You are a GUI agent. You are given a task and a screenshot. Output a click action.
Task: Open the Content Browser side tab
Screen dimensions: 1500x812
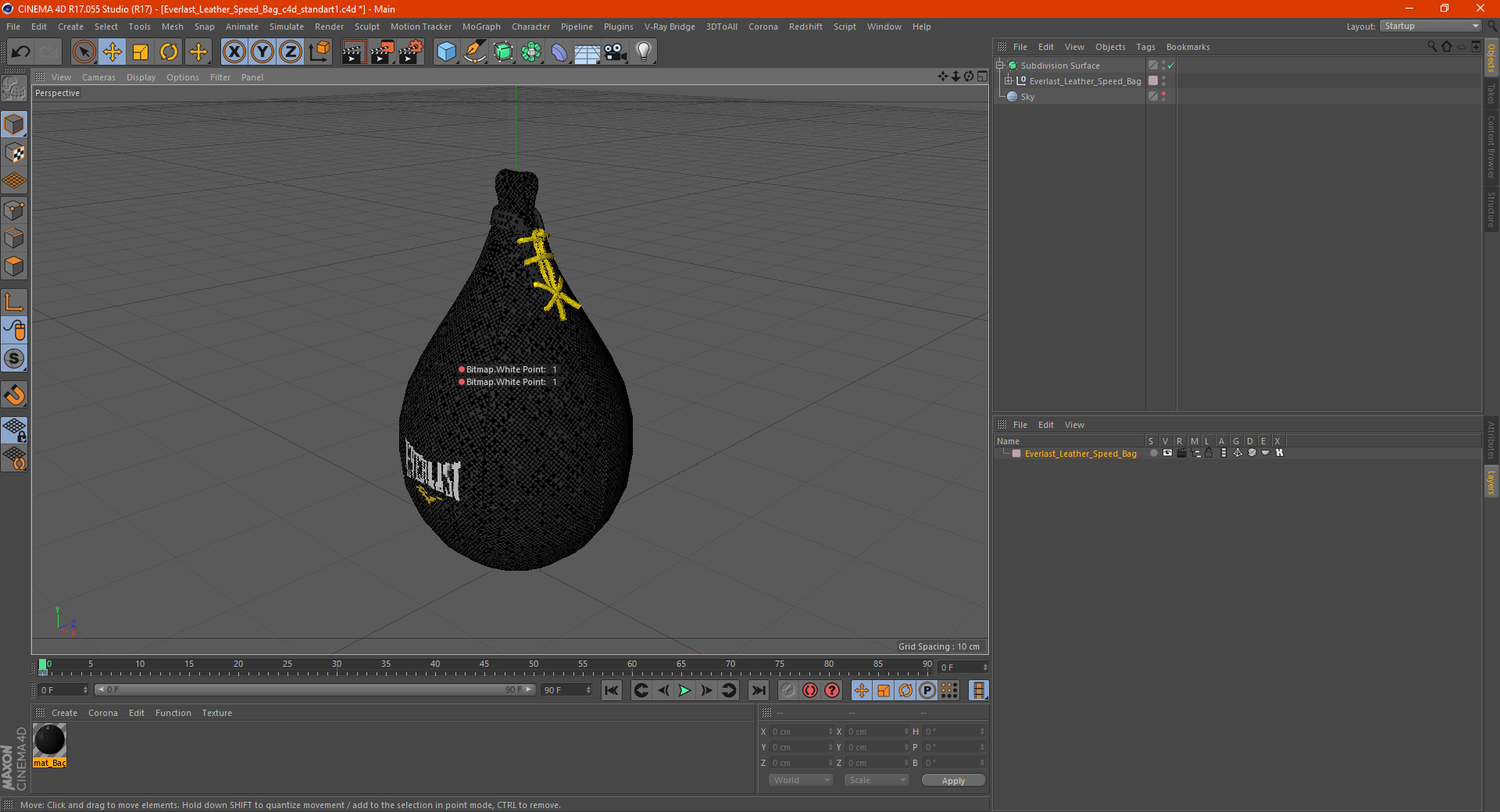click(1491, 148)
